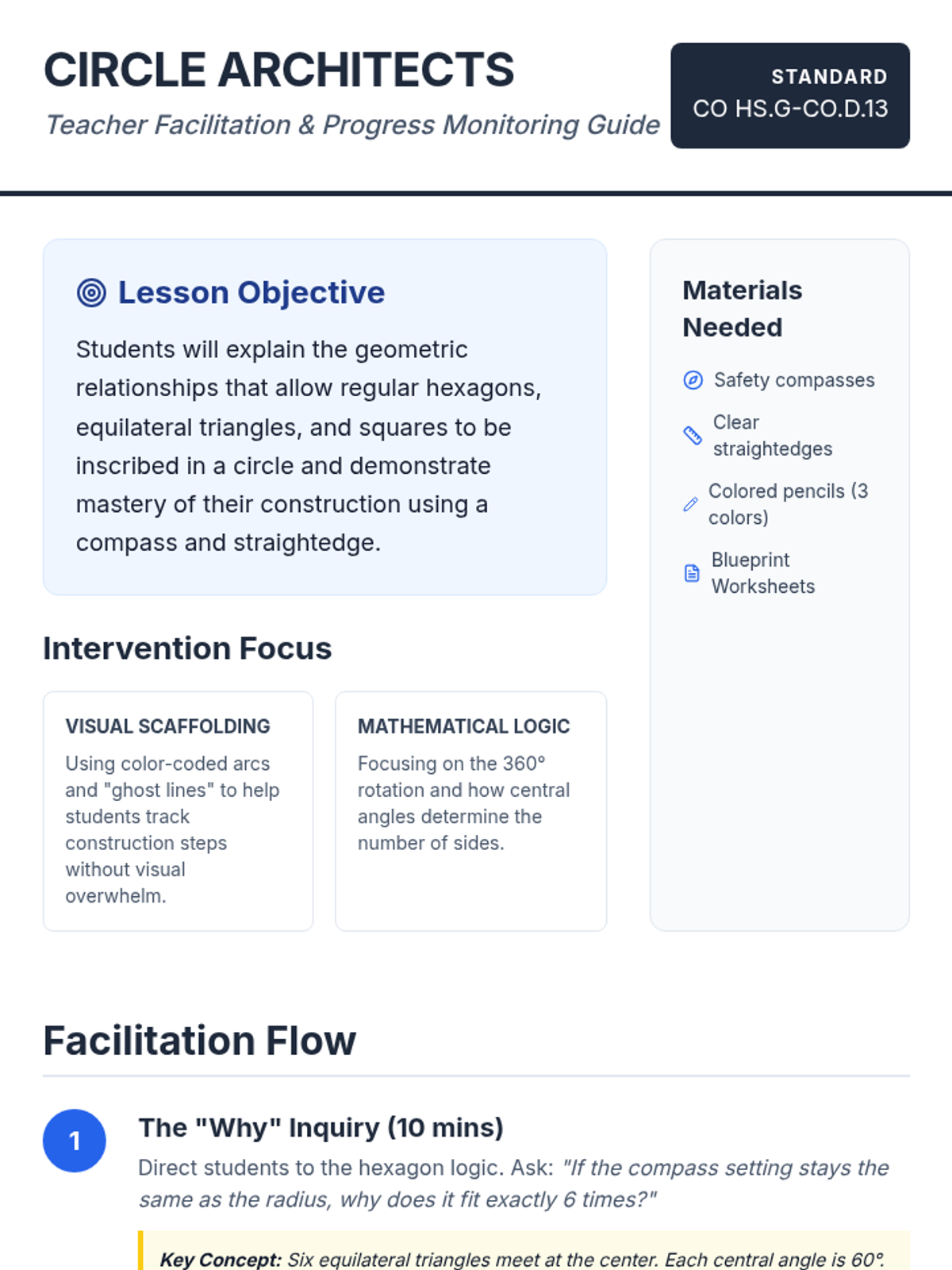Screen dimensions: 952x1270
Task: Click the STANDARD CO HS.G-CO.D.13 badge
Action: tap(789, 95)
